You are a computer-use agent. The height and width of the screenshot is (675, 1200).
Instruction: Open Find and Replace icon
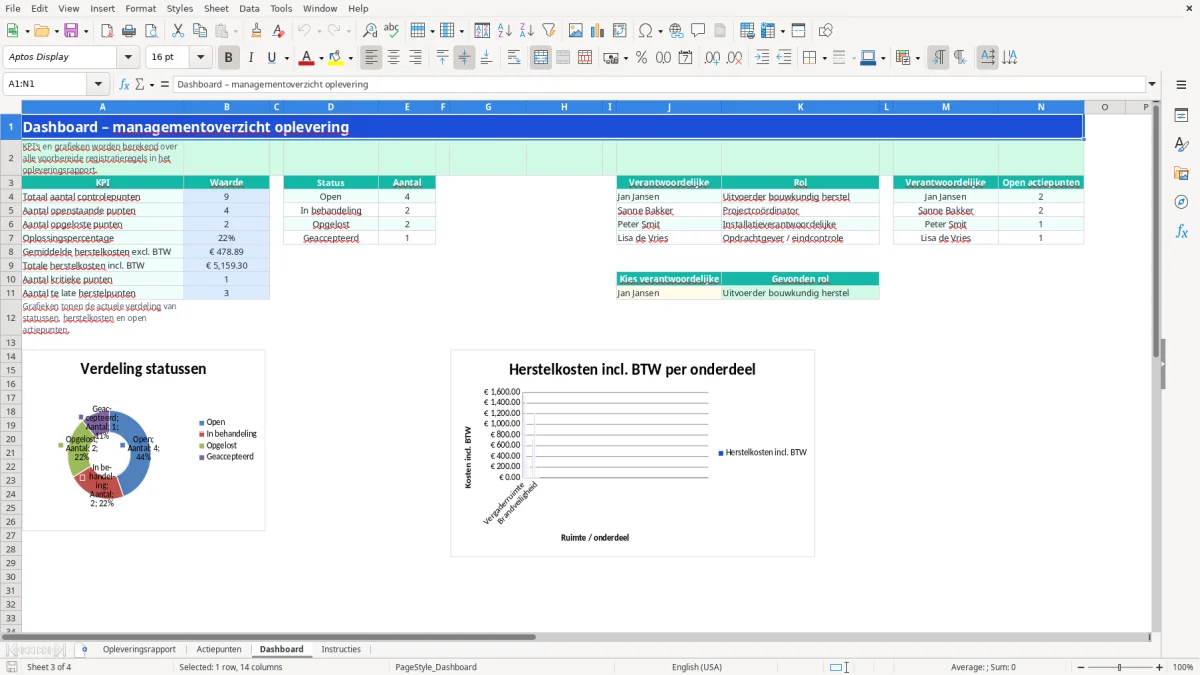coord(370,31)
